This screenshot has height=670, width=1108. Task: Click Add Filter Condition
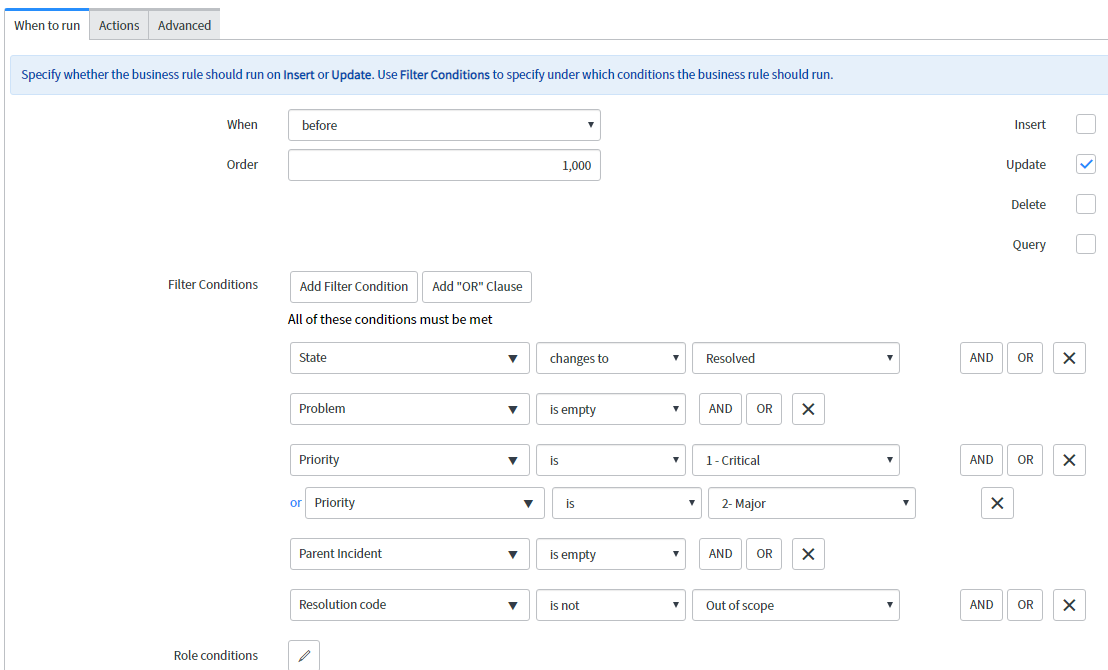(x=353, y=287)
